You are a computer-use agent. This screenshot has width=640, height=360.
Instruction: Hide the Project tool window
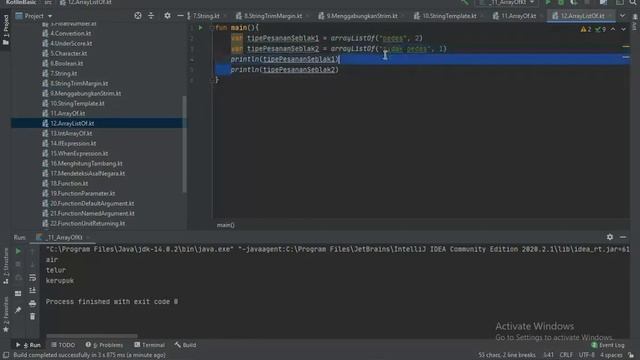(x=180, y=16)
